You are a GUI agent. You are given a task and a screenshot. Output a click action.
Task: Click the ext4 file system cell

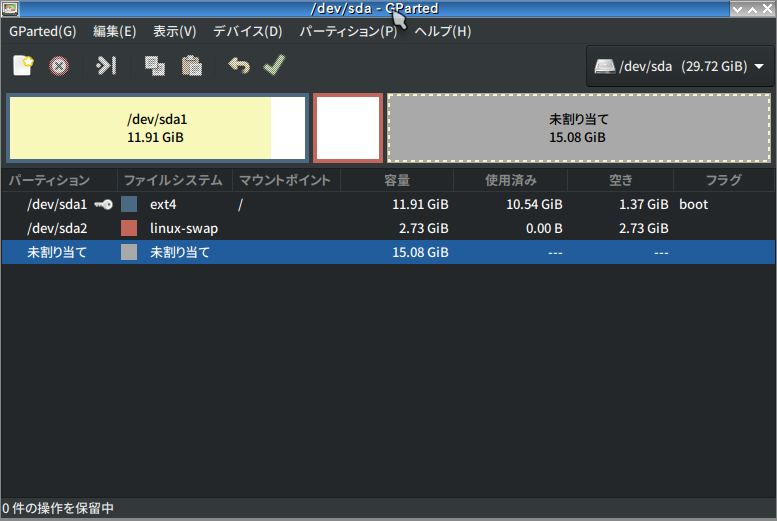163,204
